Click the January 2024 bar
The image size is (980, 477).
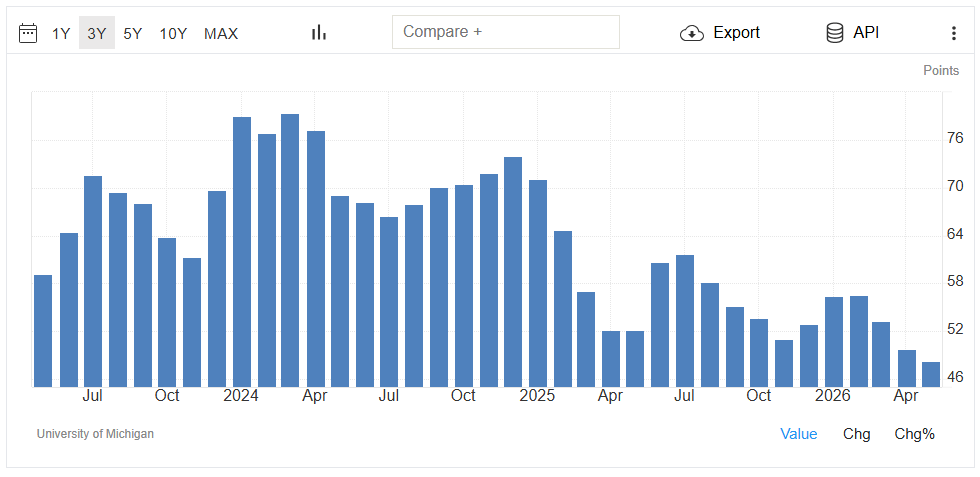(x=242, y=252)
